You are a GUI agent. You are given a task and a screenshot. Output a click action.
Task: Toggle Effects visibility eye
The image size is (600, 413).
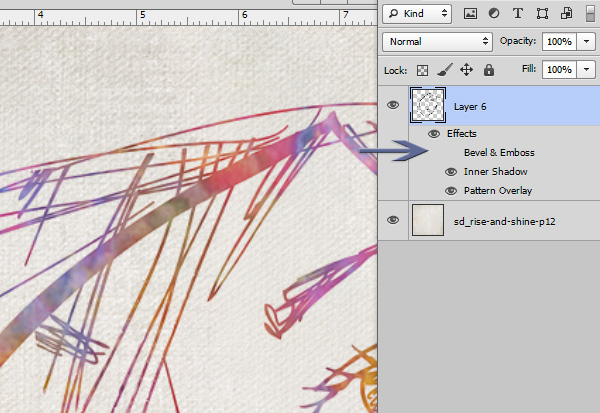[434, 134]
